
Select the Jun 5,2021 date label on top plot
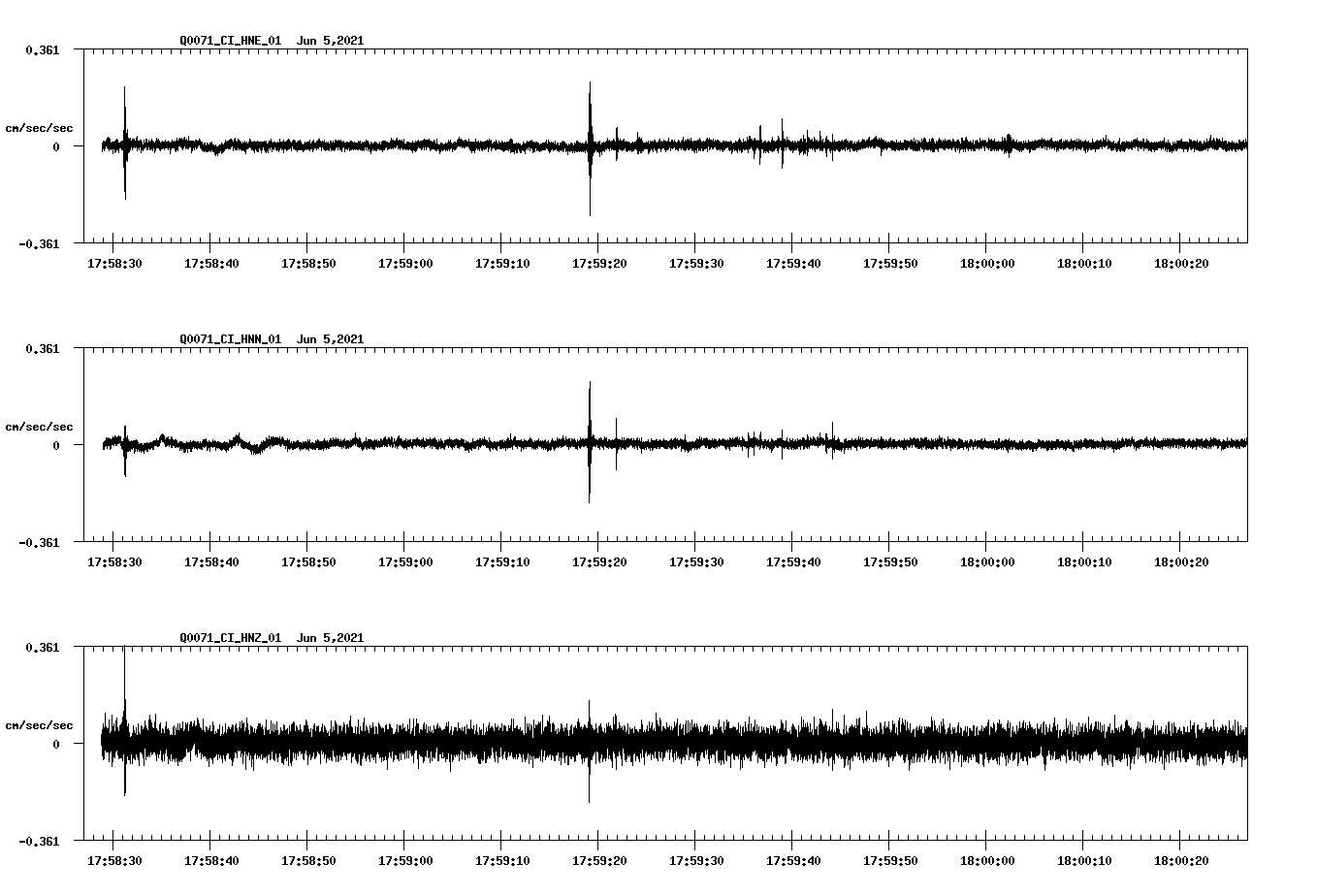331,41
